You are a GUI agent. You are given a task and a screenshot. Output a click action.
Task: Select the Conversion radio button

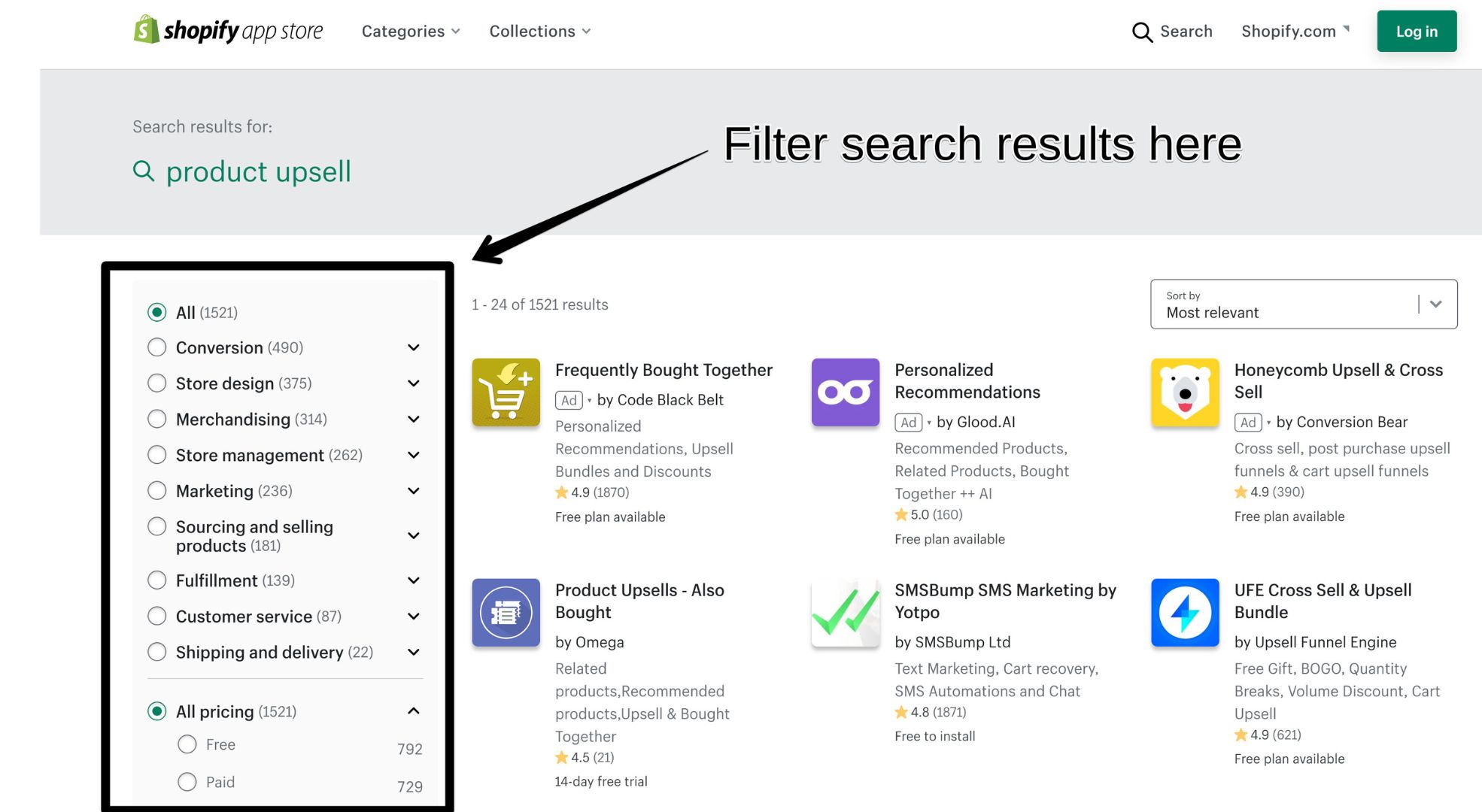pos(156,347)
